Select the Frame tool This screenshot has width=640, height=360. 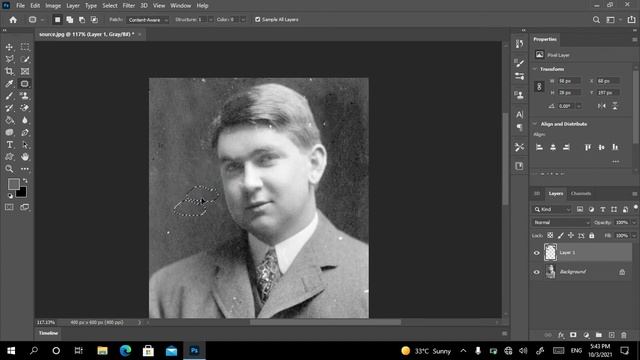[25, 71]
